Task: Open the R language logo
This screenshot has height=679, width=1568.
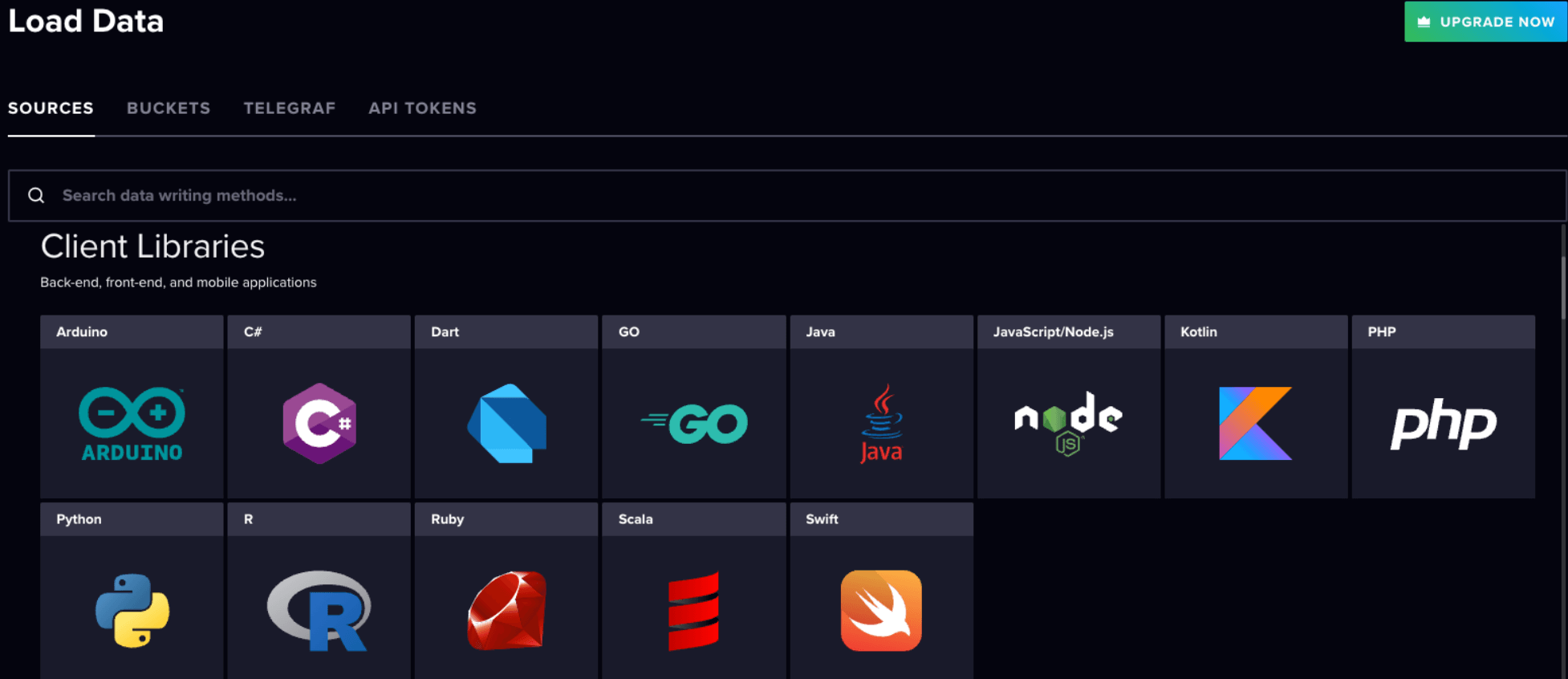Action: click(x=319, y=610)
